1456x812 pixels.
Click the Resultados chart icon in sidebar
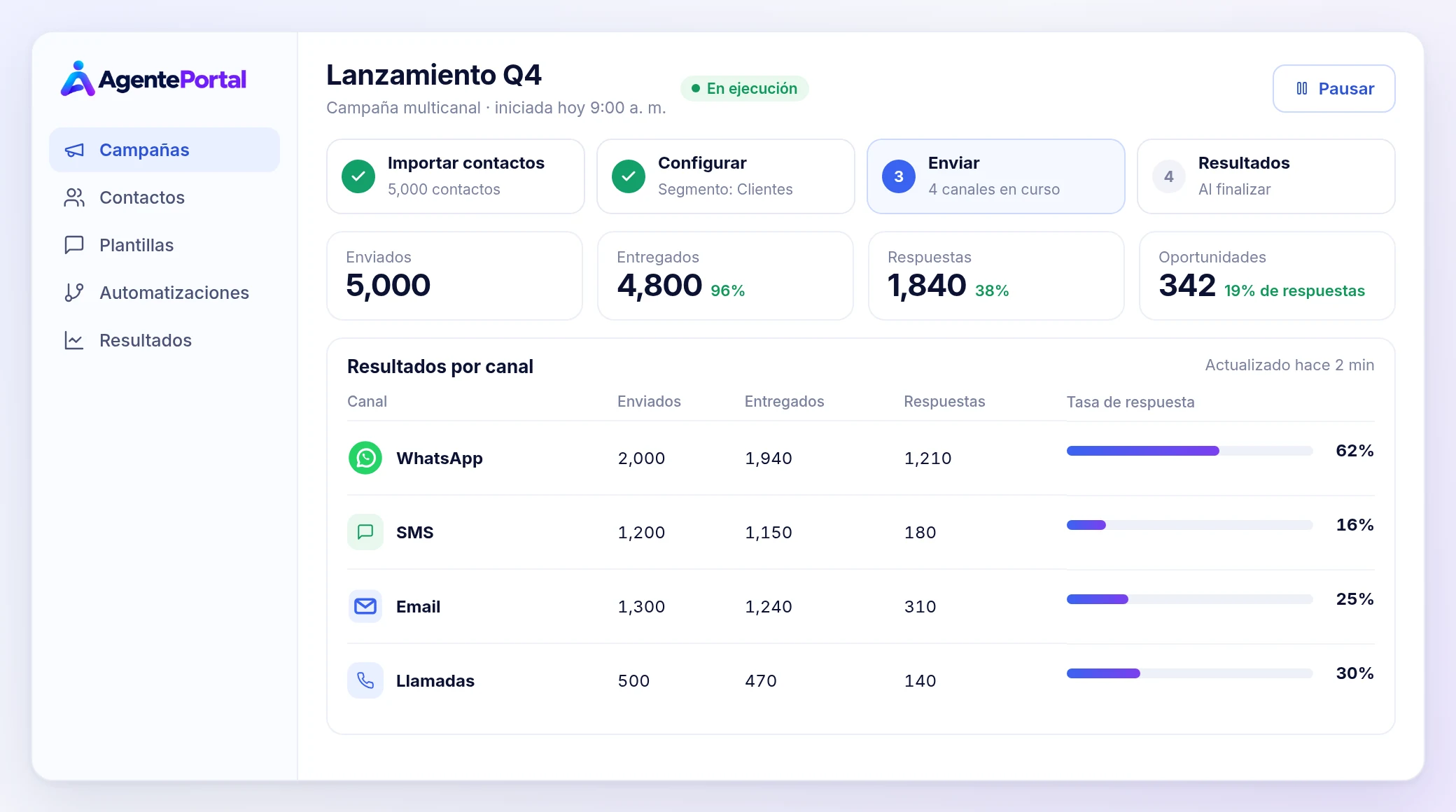pos(74,340)
